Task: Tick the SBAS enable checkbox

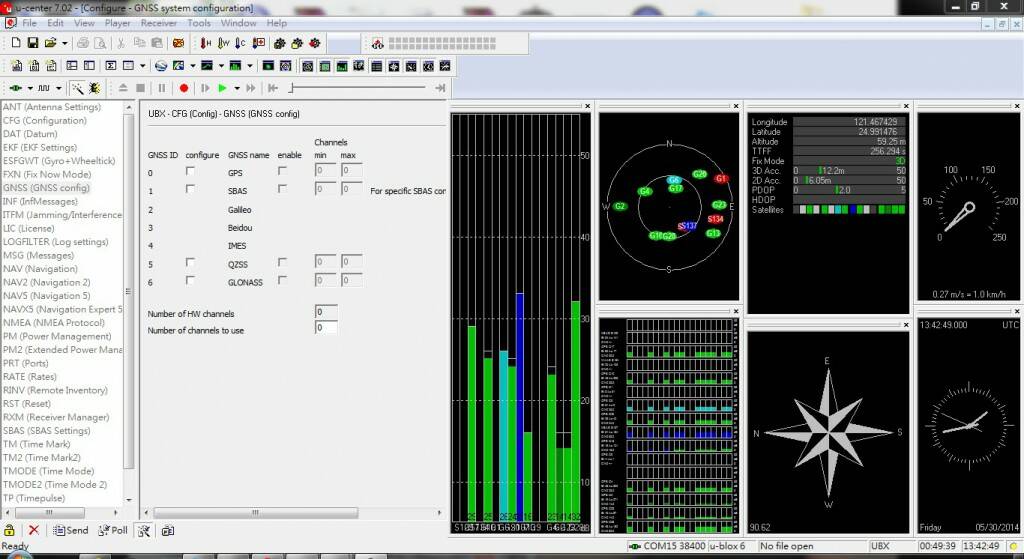Action: [282, 189]
